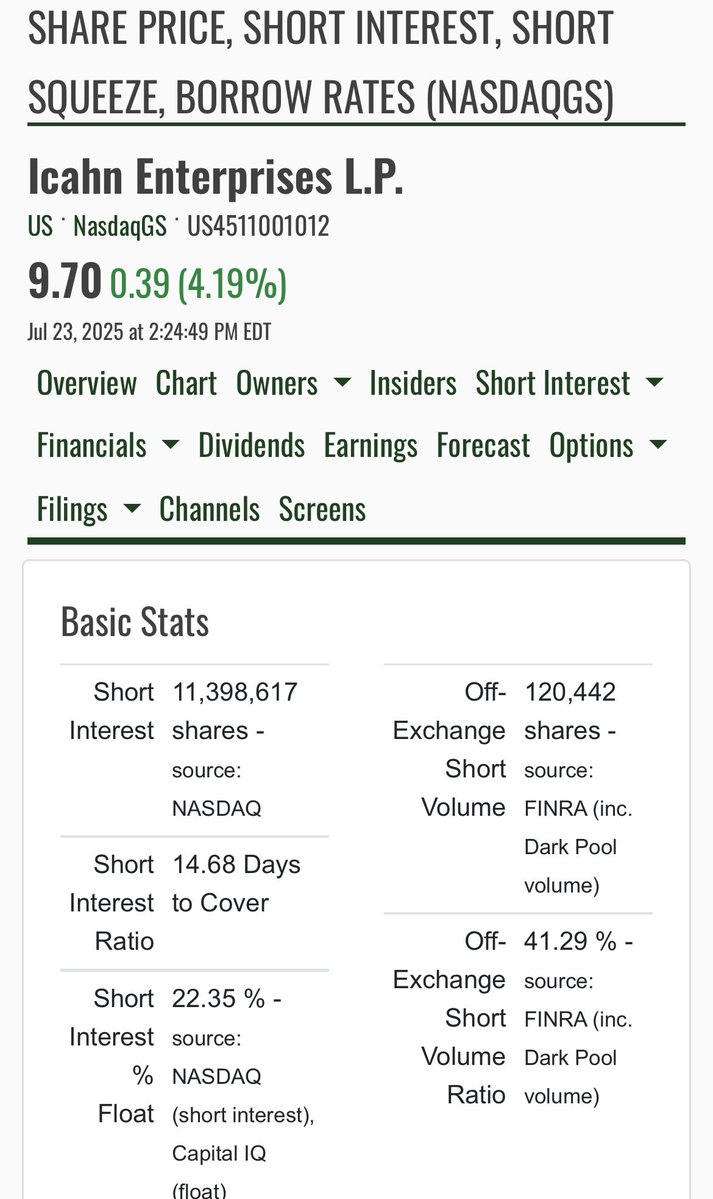Open the Overview tab
The image size is (713, 1199).
tap(86, 383)
